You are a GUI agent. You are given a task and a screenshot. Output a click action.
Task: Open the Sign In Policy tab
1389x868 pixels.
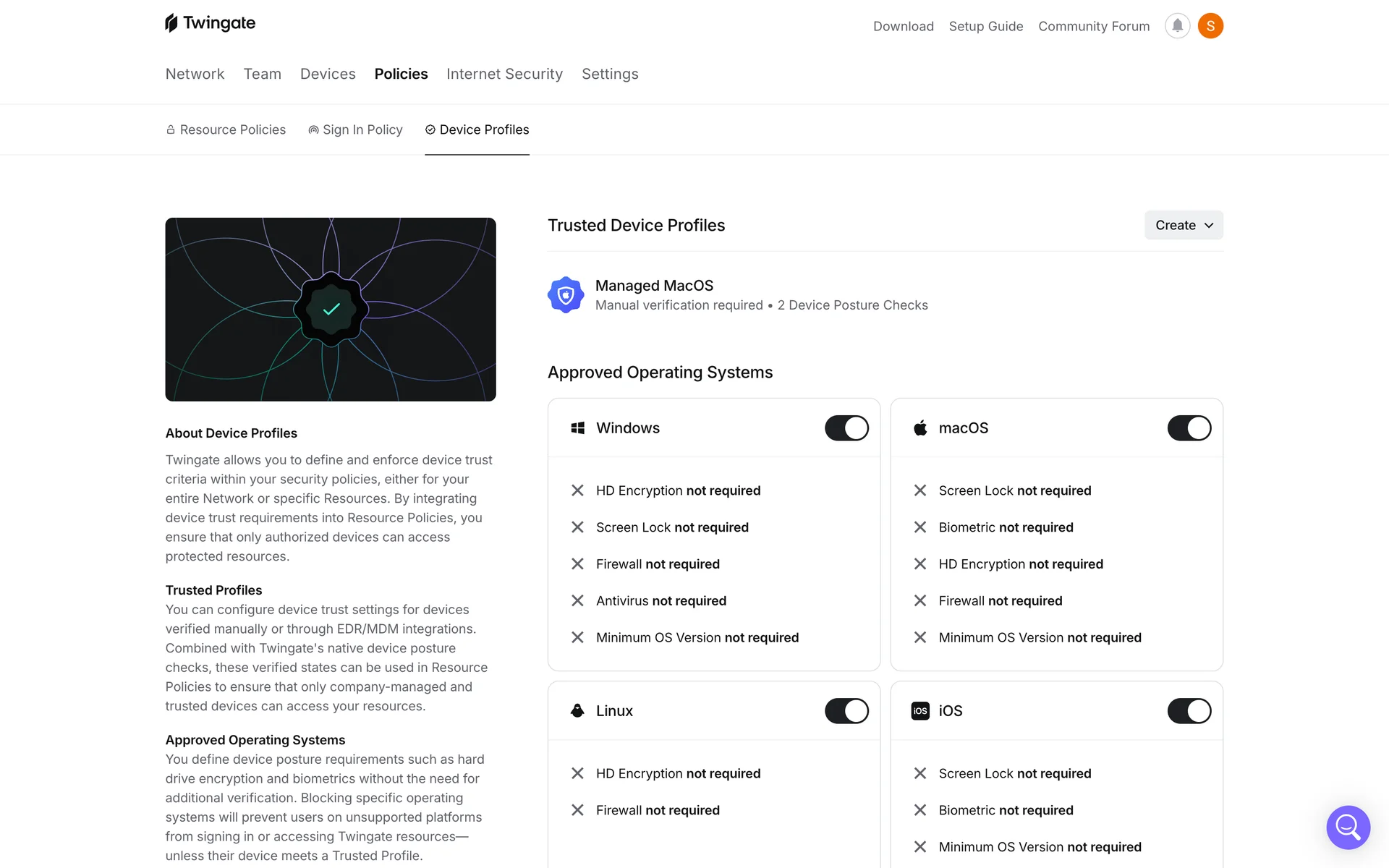coord(355,129)
